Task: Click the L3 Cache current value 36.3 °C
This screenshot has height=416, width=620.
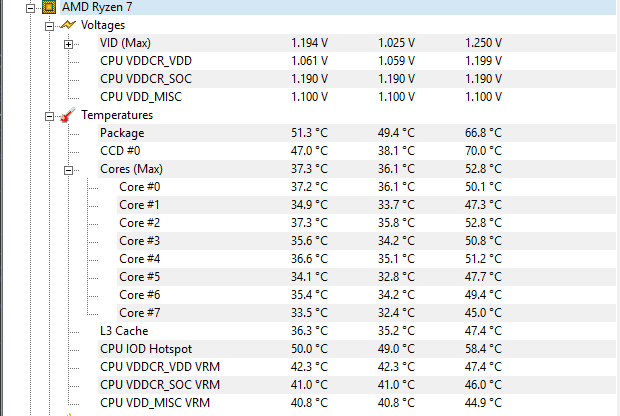Action: coord(310,331)
